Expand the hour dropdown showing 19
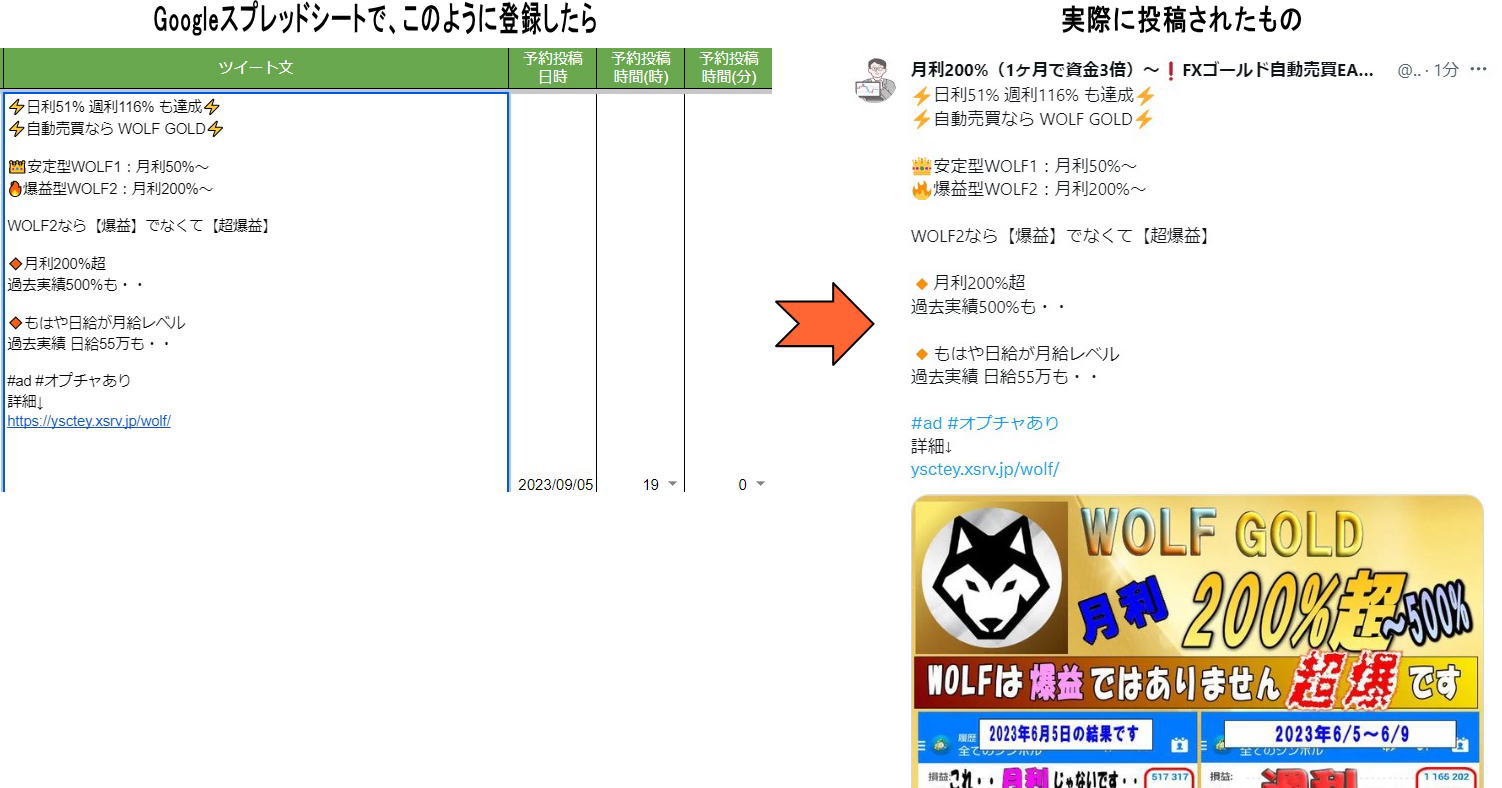The height and width of the screenshot is (788, 1502). coord(672,484)
